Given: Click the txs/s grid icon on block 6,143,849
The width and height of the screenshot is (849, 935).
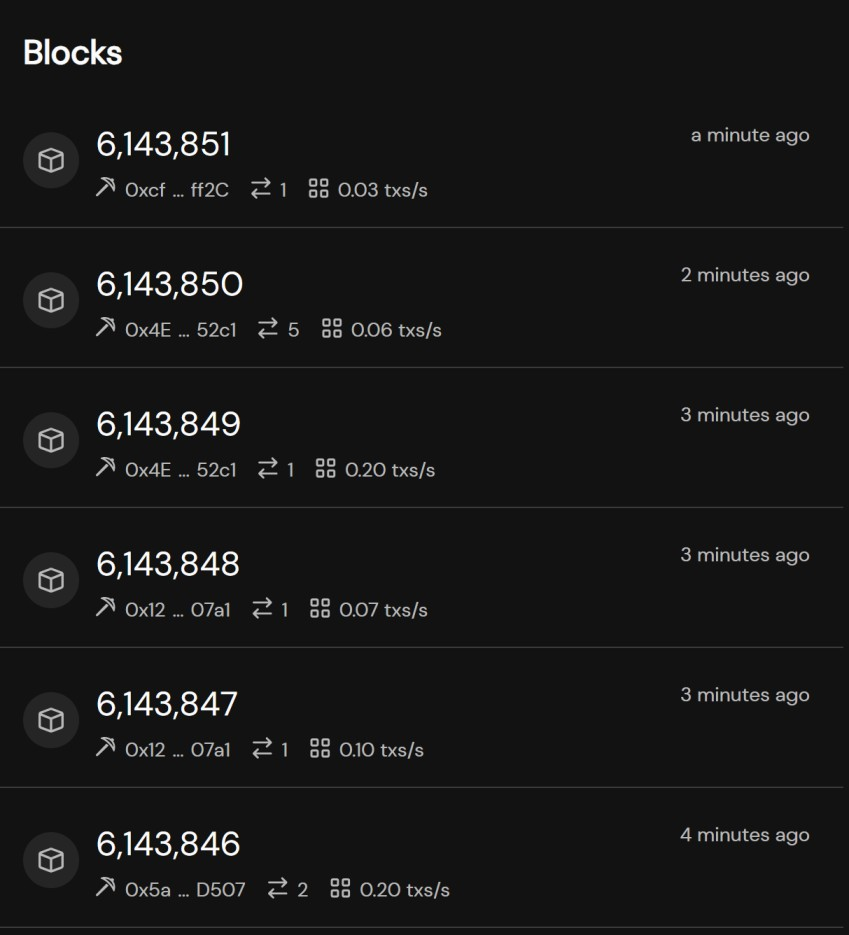Looking at the screenshot, I should 324,469.
